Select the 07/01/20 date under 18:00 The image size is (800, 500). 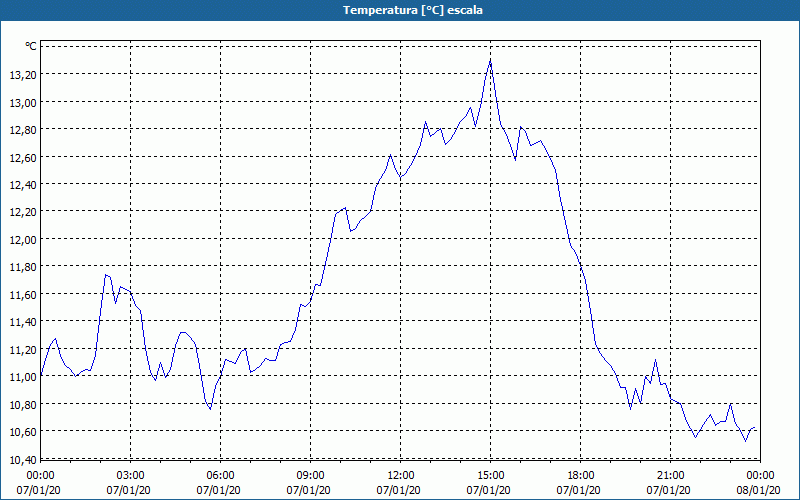(579, 490)
